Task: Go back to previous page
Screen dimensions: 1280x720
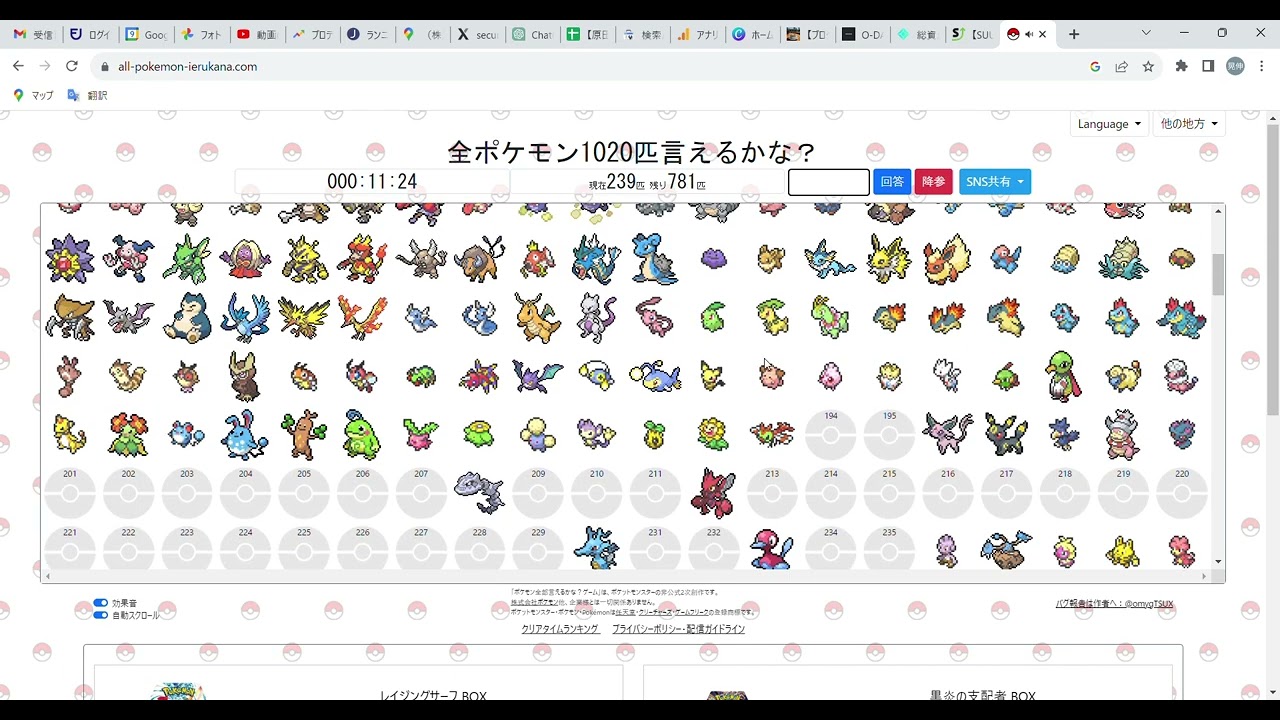Action: coord(18,66)
